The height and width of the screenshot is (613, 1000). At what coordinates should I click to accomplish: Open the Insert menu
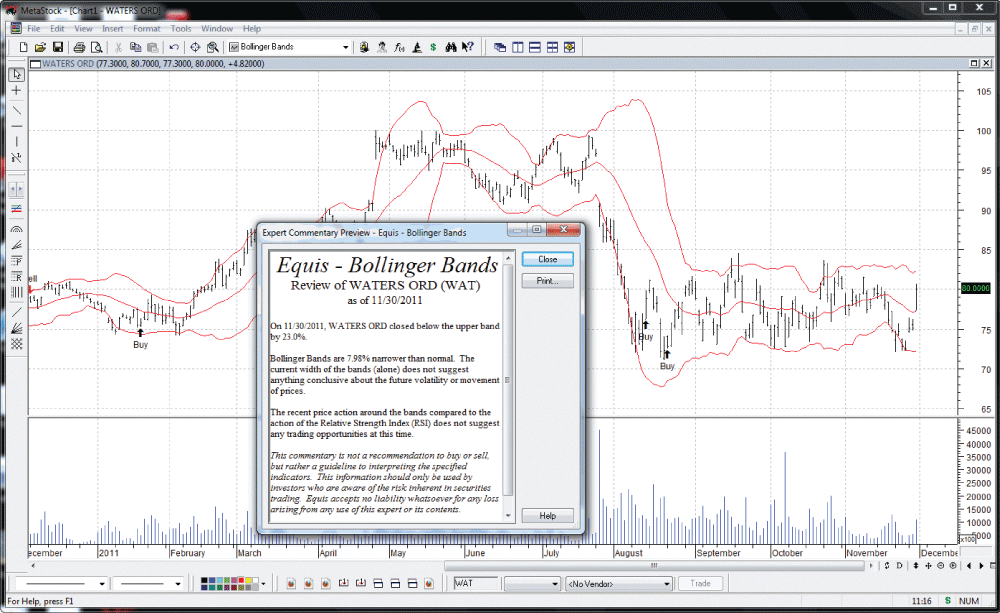point(115,28)
